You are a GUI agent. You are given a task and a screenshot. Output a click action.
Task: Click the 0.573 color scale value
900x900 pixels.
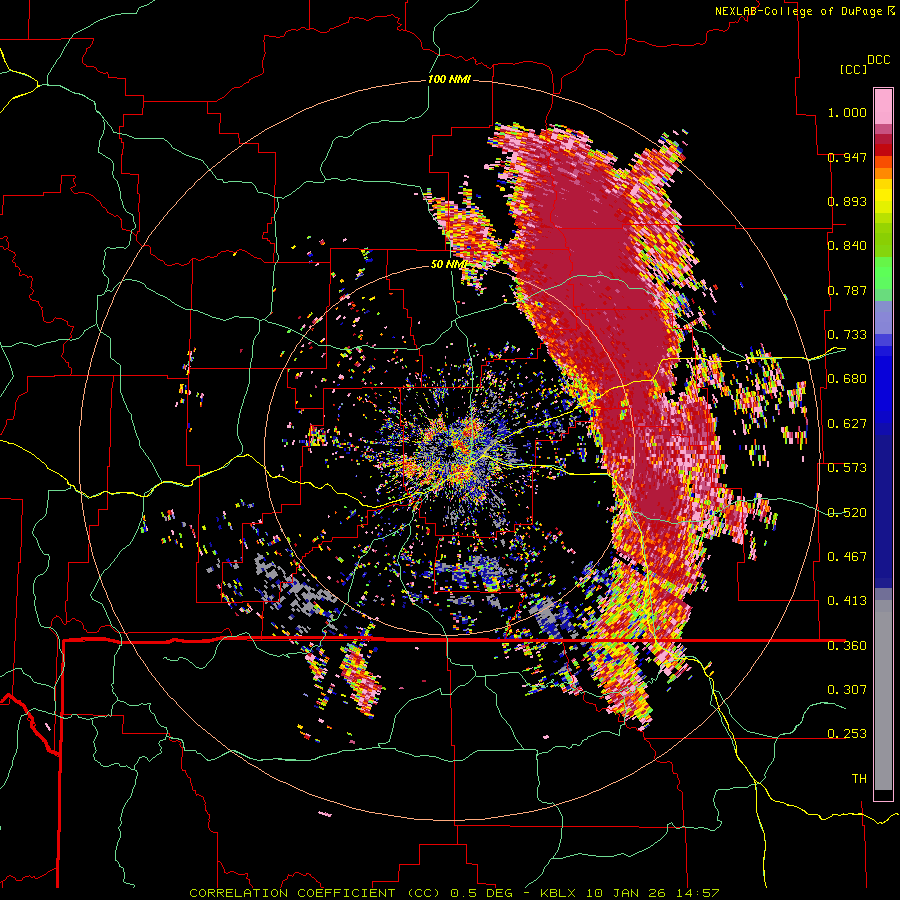point(847,468)
